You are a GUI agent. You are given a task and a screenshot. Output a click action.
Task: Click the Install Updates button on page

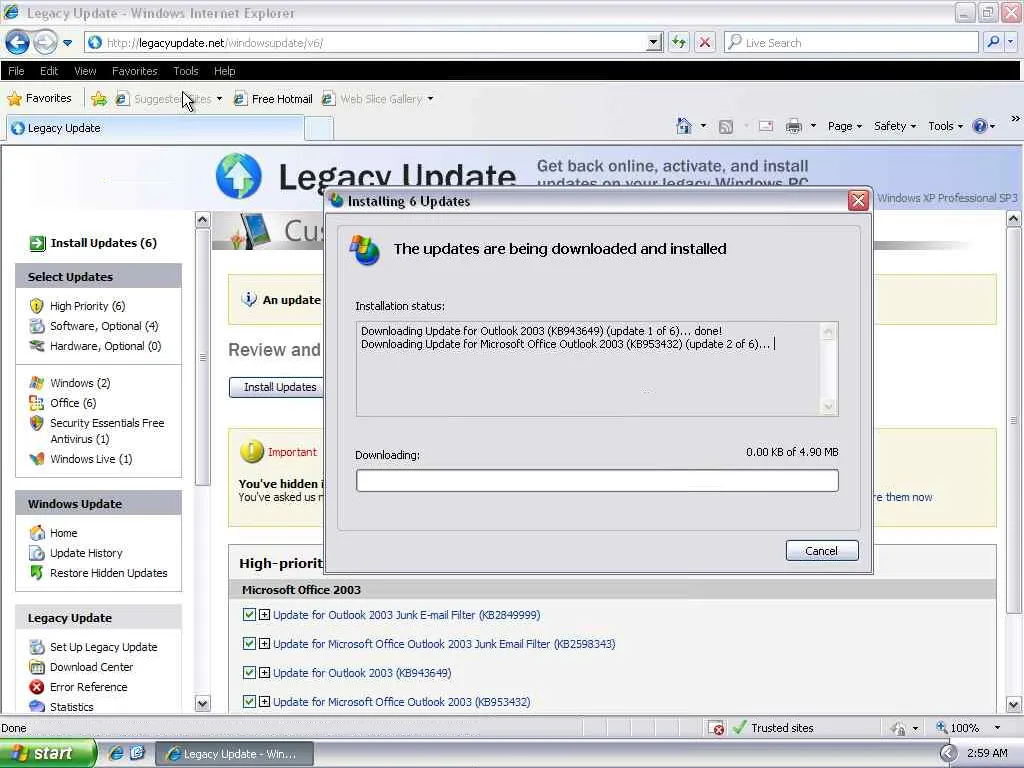click(277, 387)
